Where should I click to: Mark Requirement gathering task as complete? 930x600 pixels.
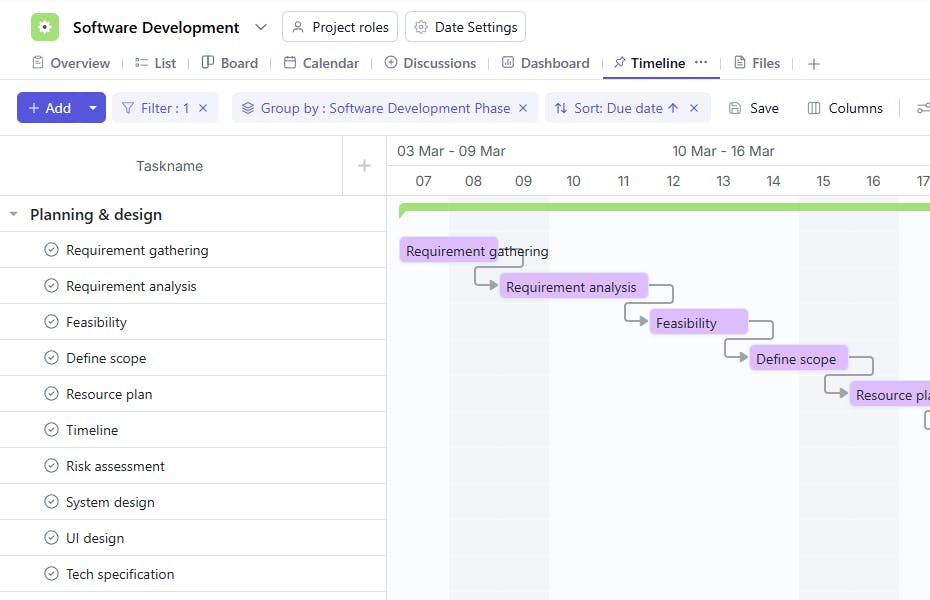coord(52,250)
